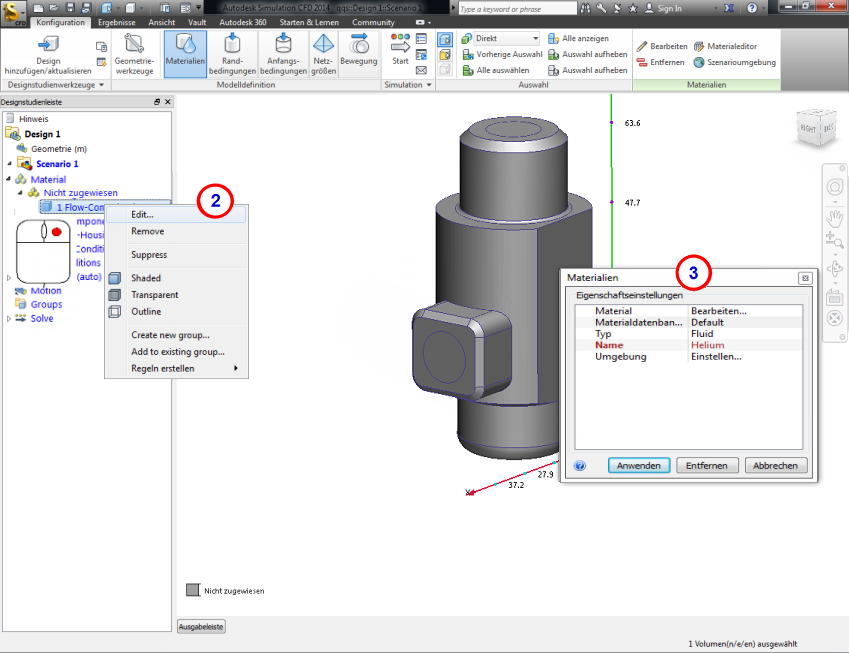Click the ViewCube navigation cube
849x653 pixels.
pyautogui.click(x=817, y=127)
